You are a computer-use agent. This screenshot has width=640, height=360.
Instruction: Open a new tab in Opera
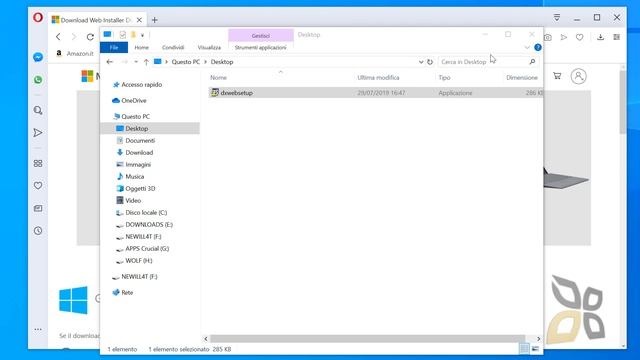point(155,20)
